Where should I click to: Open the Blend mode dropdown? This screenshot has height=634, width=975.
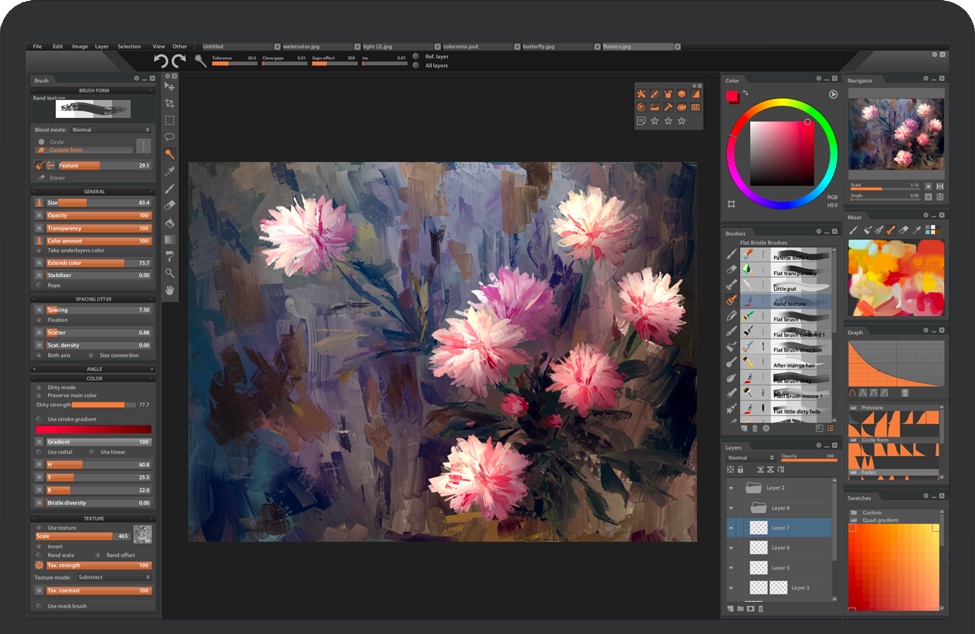(110, 130)
